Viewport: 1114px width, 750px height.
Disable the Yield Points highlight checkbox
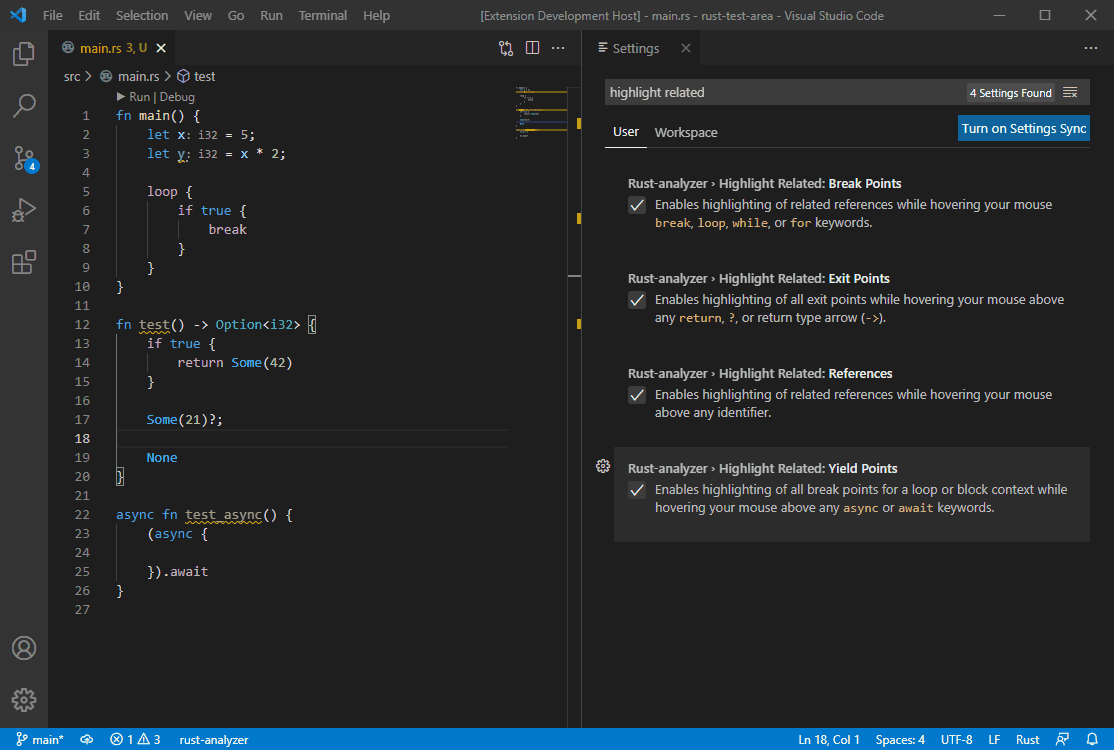coord(637,490)
